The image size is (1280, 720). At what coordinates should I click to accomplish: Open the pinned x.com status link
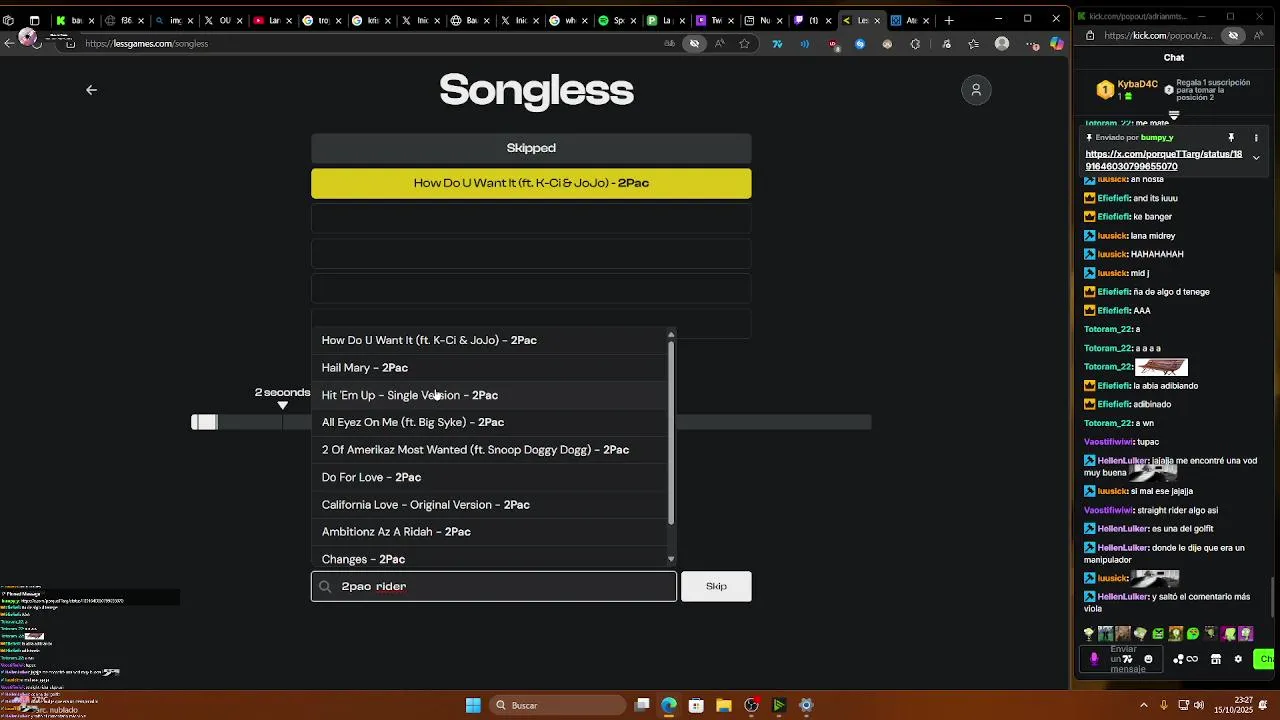[1164, 160]
